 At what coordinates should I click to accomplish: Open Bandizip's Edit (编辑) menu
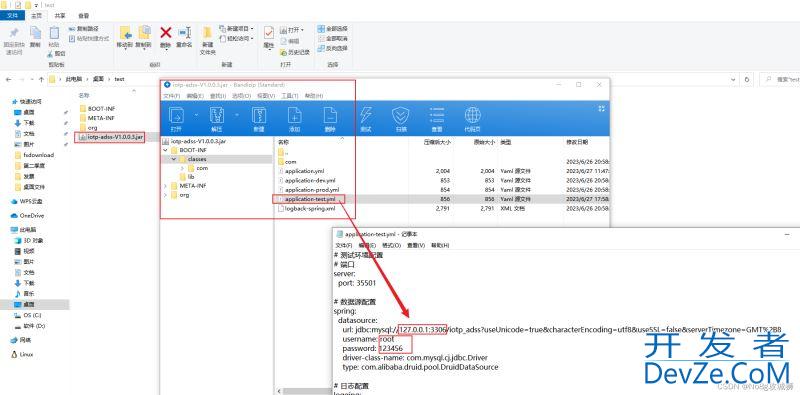pos(195,96)
